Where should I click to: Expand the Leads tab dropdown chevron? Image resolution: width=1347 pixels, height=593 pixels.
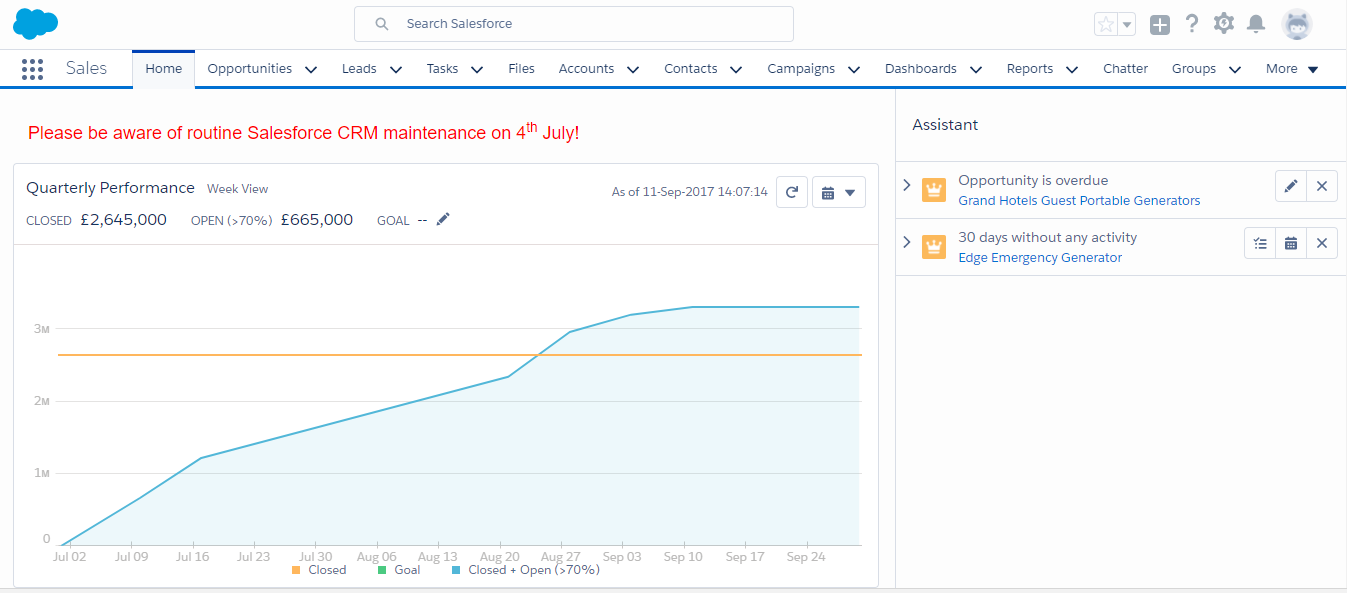(396, 70)
